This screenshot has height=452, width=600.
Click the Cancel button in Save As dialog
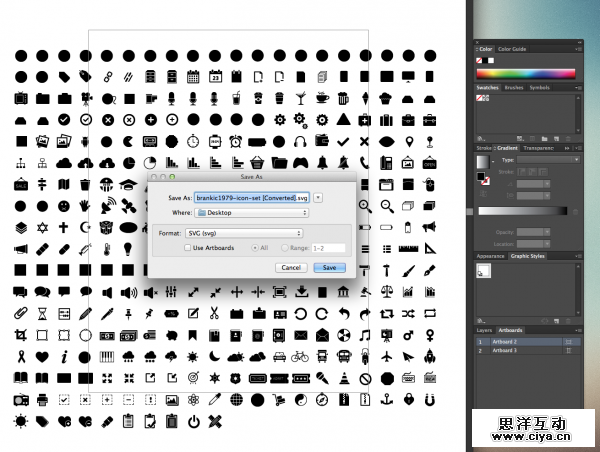291,268
